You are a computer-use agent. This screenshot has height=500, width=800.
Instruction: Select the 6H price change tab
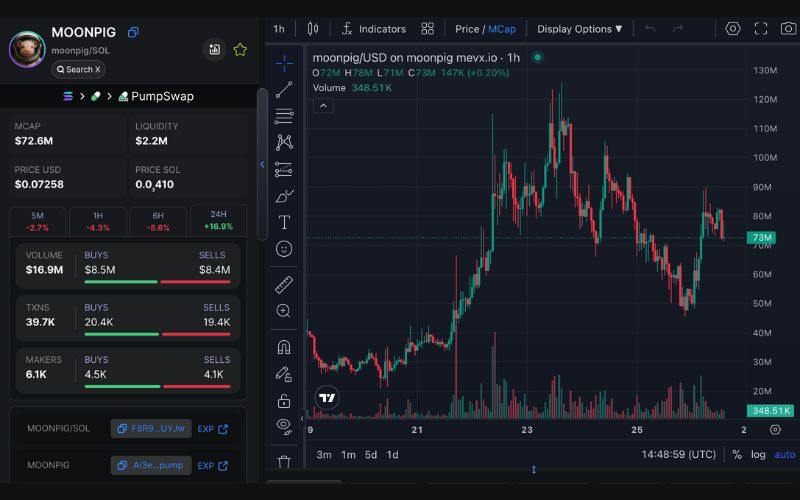(x=158, y=221)
